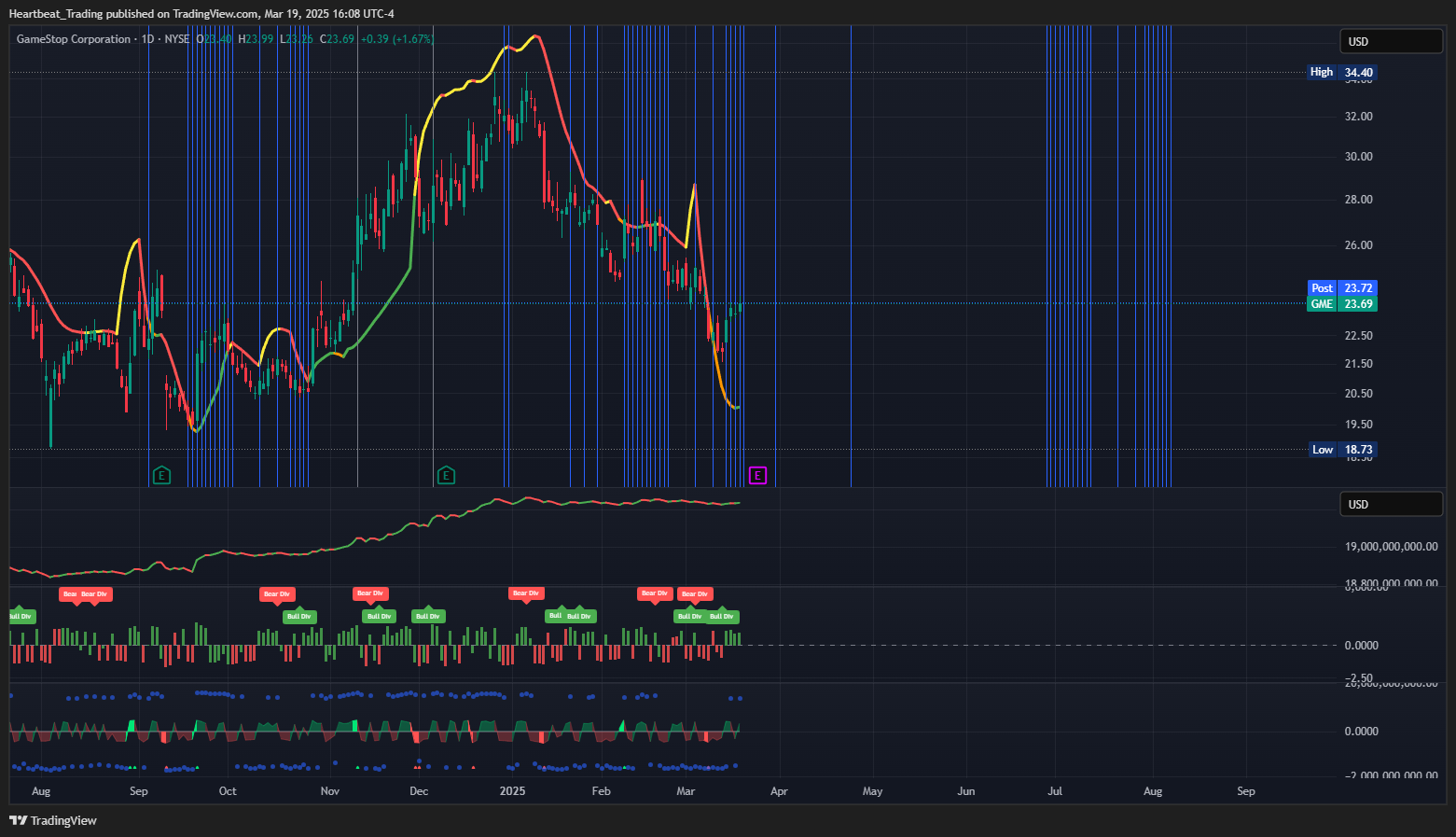Viewport: 1456px width, 837px height.
Task: Click the 32.00 price axis label
Action: (1359, 117)
